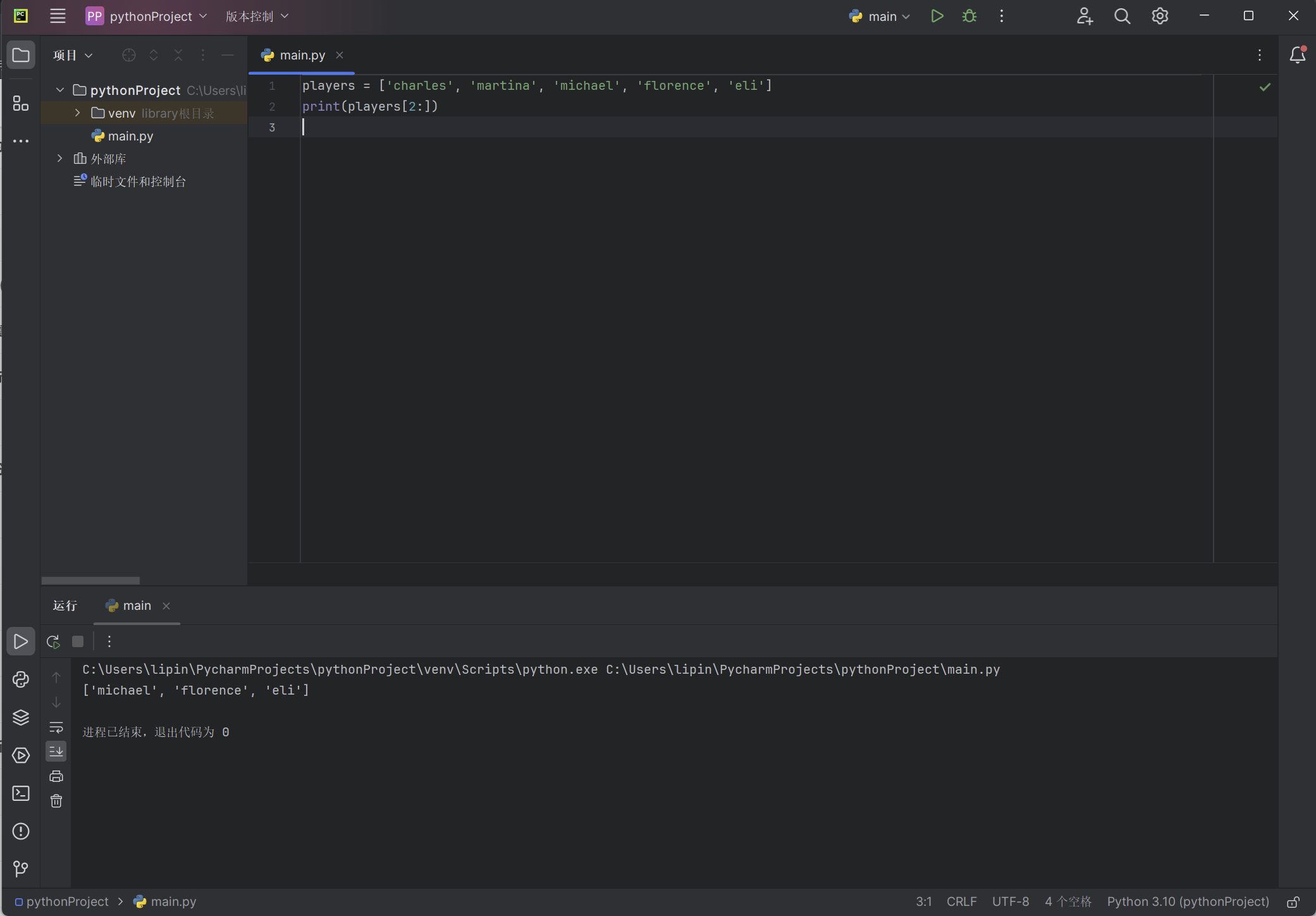The height and width of the screenshot is (916, 1316).
Task: Rerun main in run panel
Action: pos(53,642)
